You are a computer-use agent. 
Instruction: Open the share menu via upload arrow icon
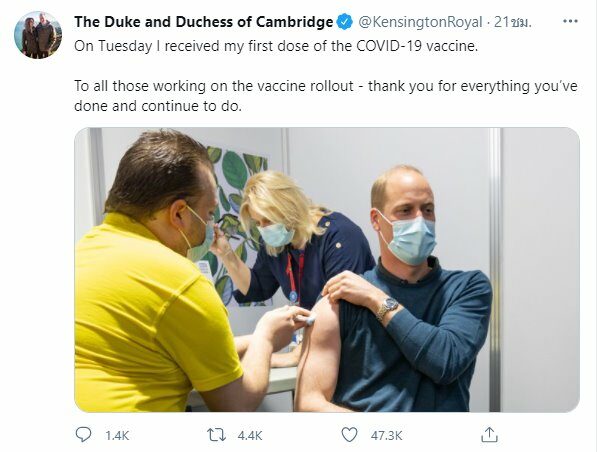[489, 434]
